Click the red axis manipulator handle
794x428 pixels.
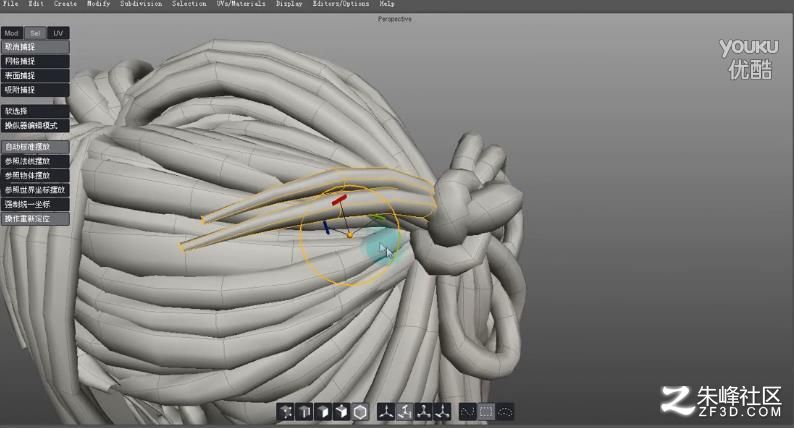pyautogui.click(x=339, y=200)
